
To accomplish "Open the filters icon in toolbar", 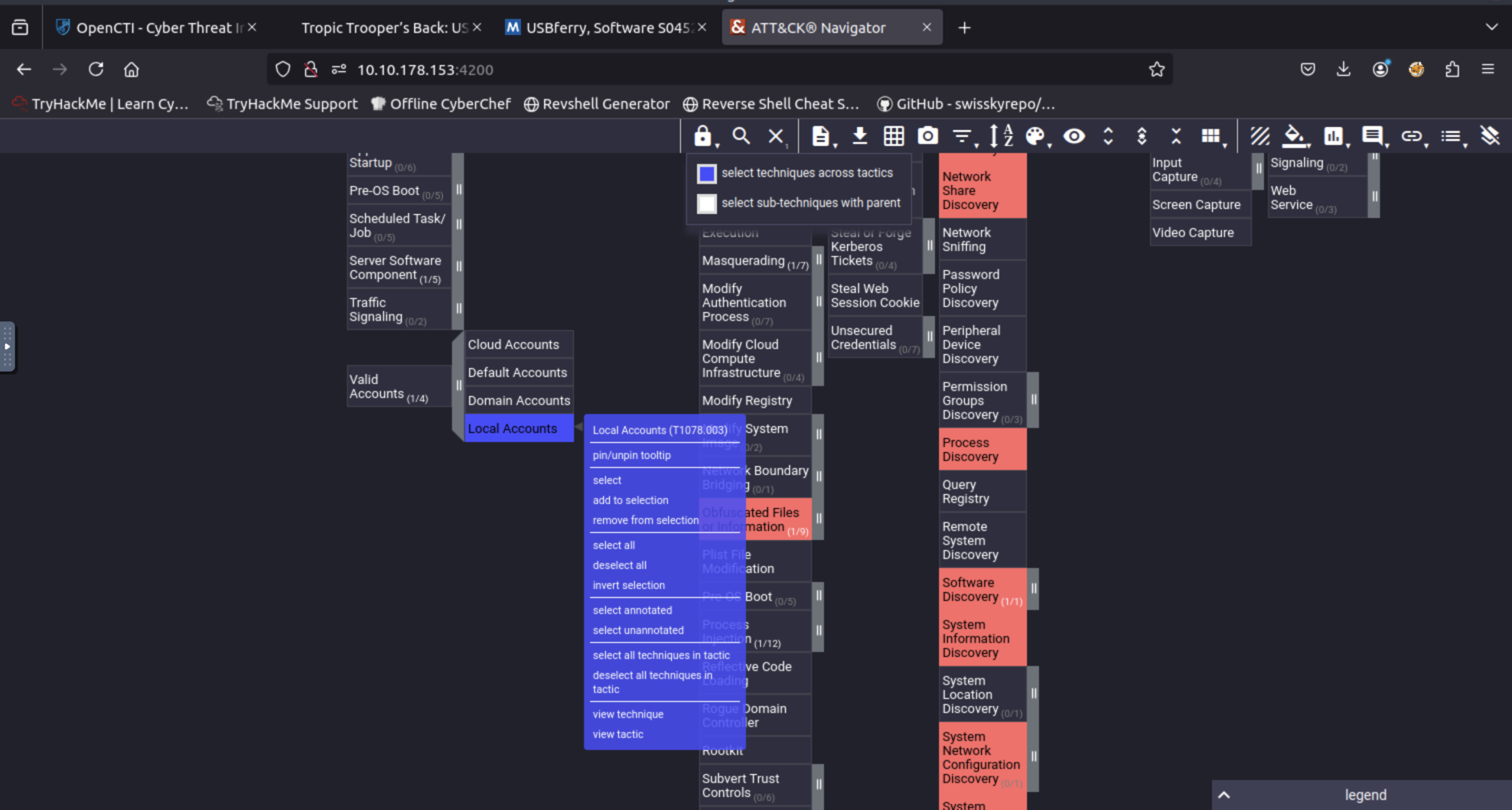I will click(963, 136).
